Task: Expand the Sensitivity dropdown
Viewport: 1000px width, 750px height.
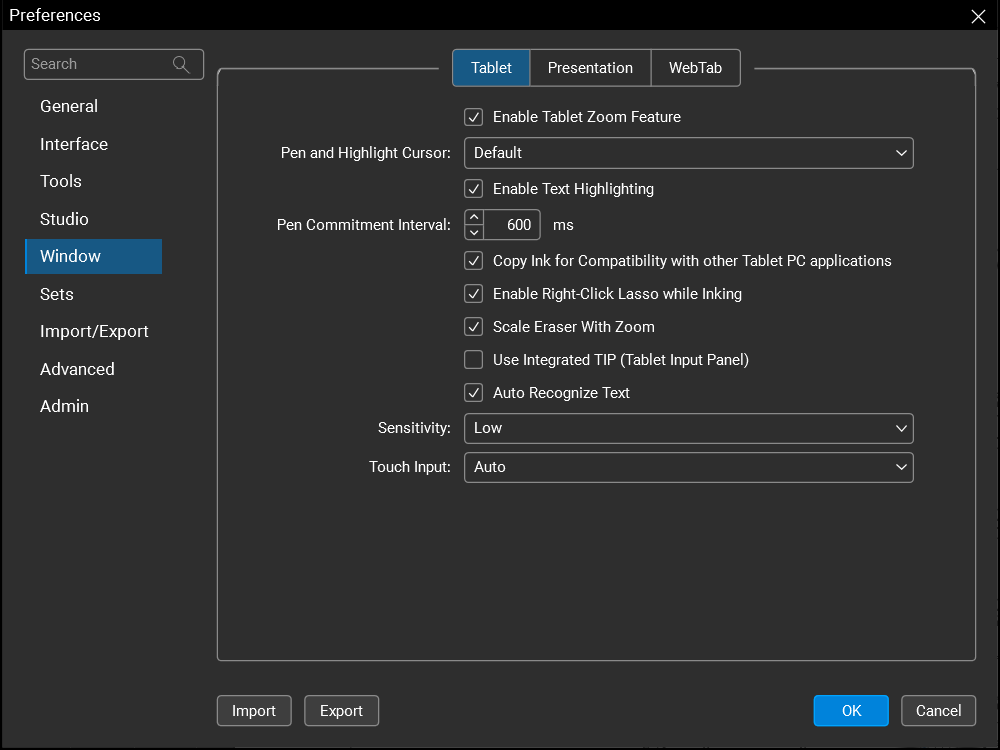Action: [x=688, y=428]
